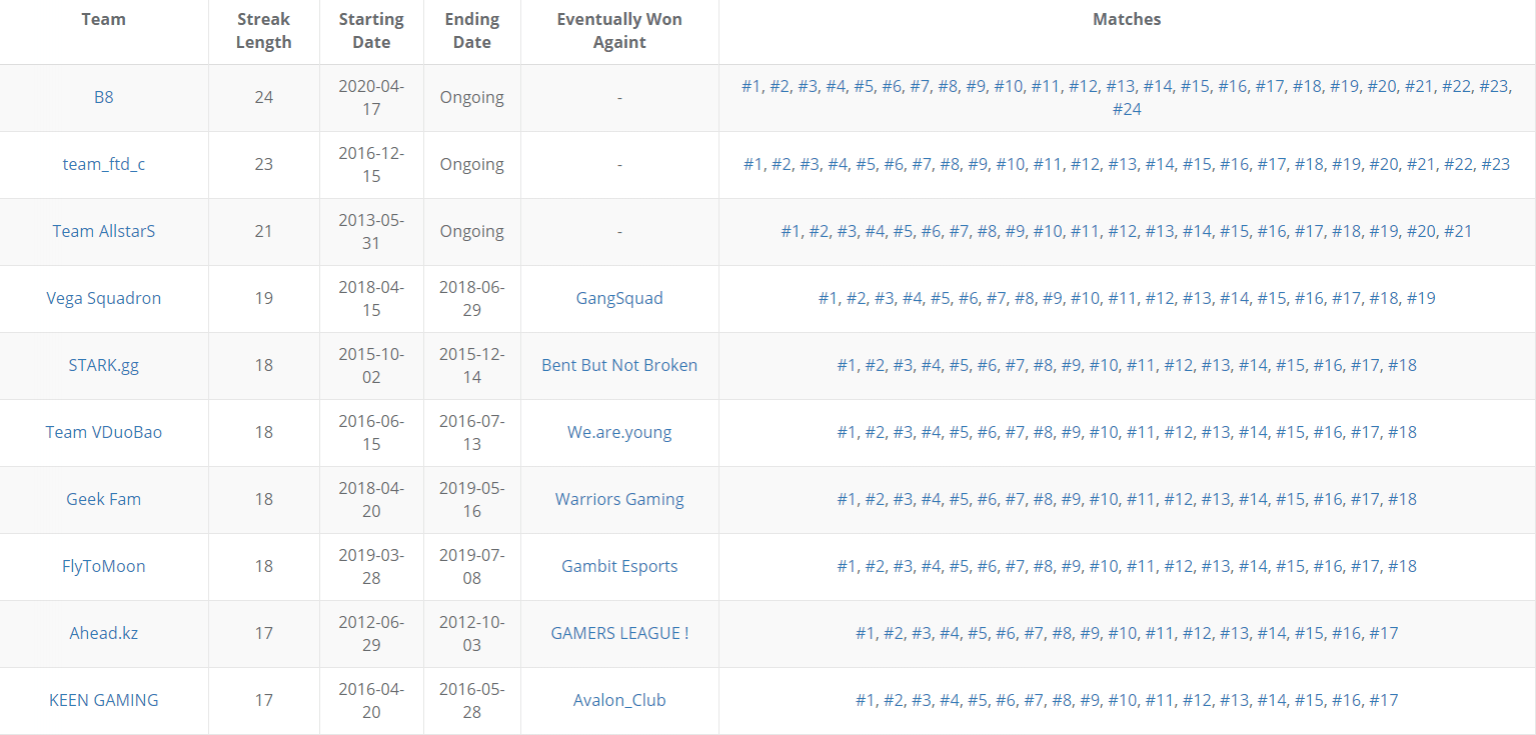Open match #17 in Ahead.kz row

pyautogui.click(x=1384, y=634)
